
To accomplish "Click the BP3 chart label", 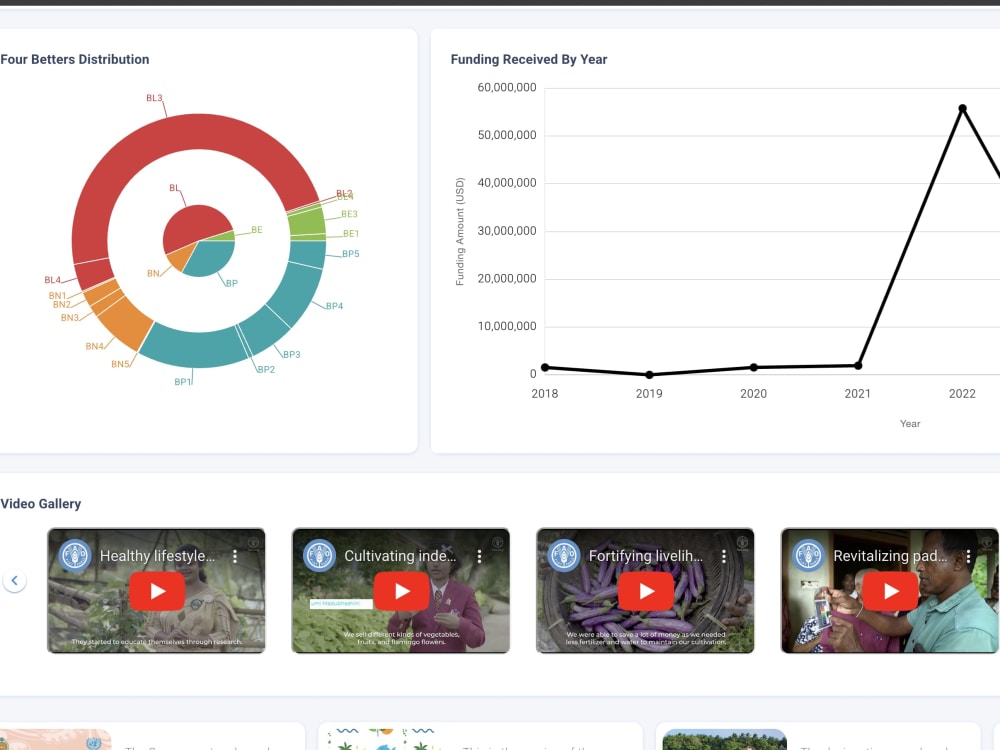I will point(291,355).
